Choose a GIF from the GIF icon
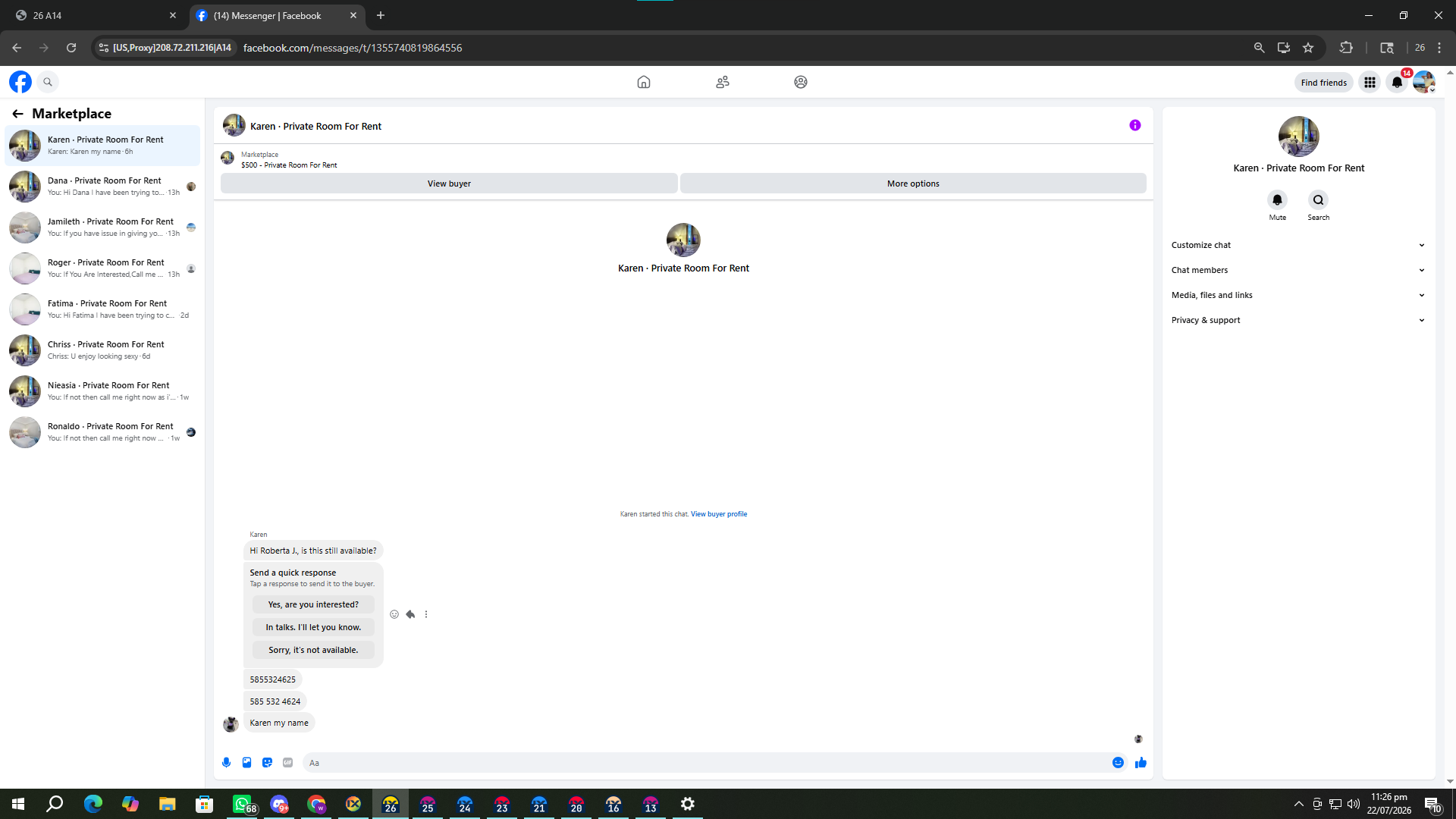Screen dimensions: 1456x819 [x=288, y=763]
